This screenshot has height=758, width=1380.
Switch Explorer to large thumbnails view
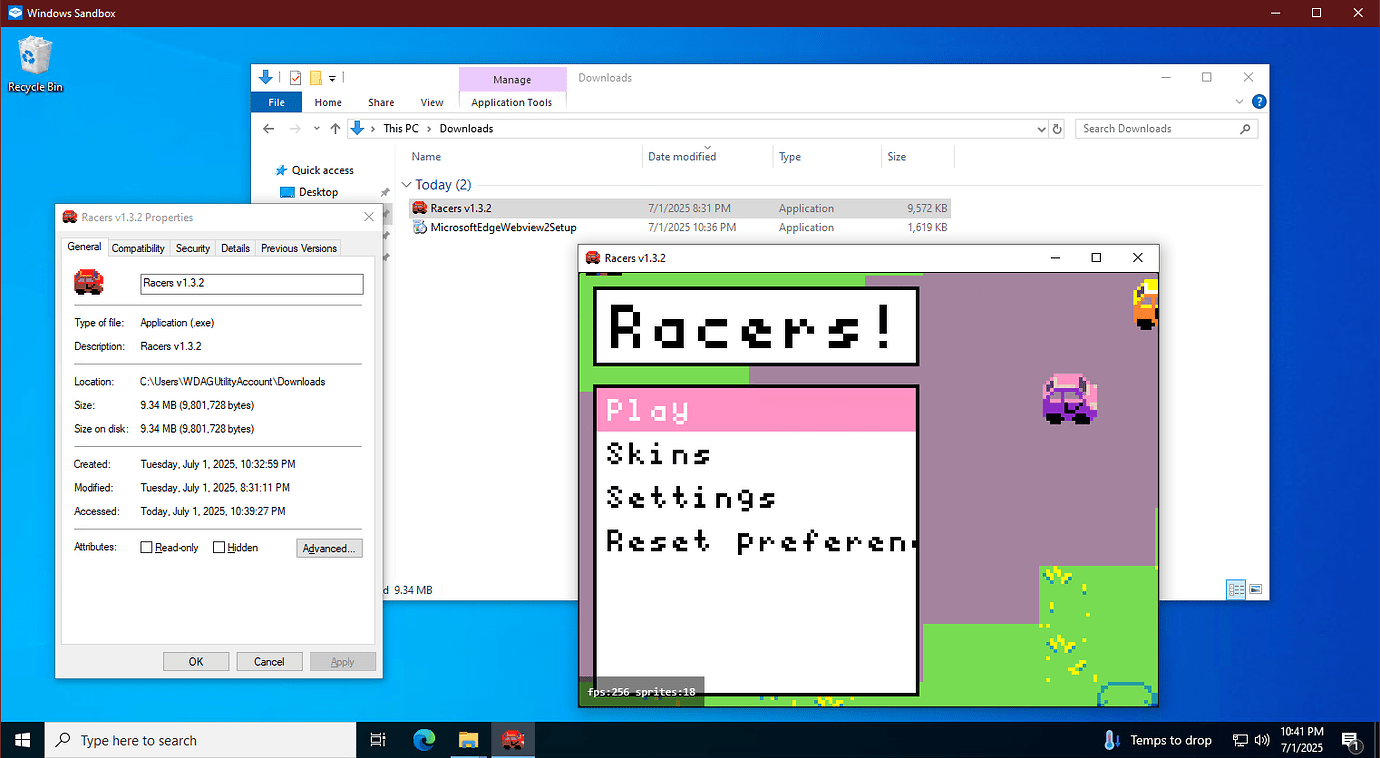point(1255,589)
